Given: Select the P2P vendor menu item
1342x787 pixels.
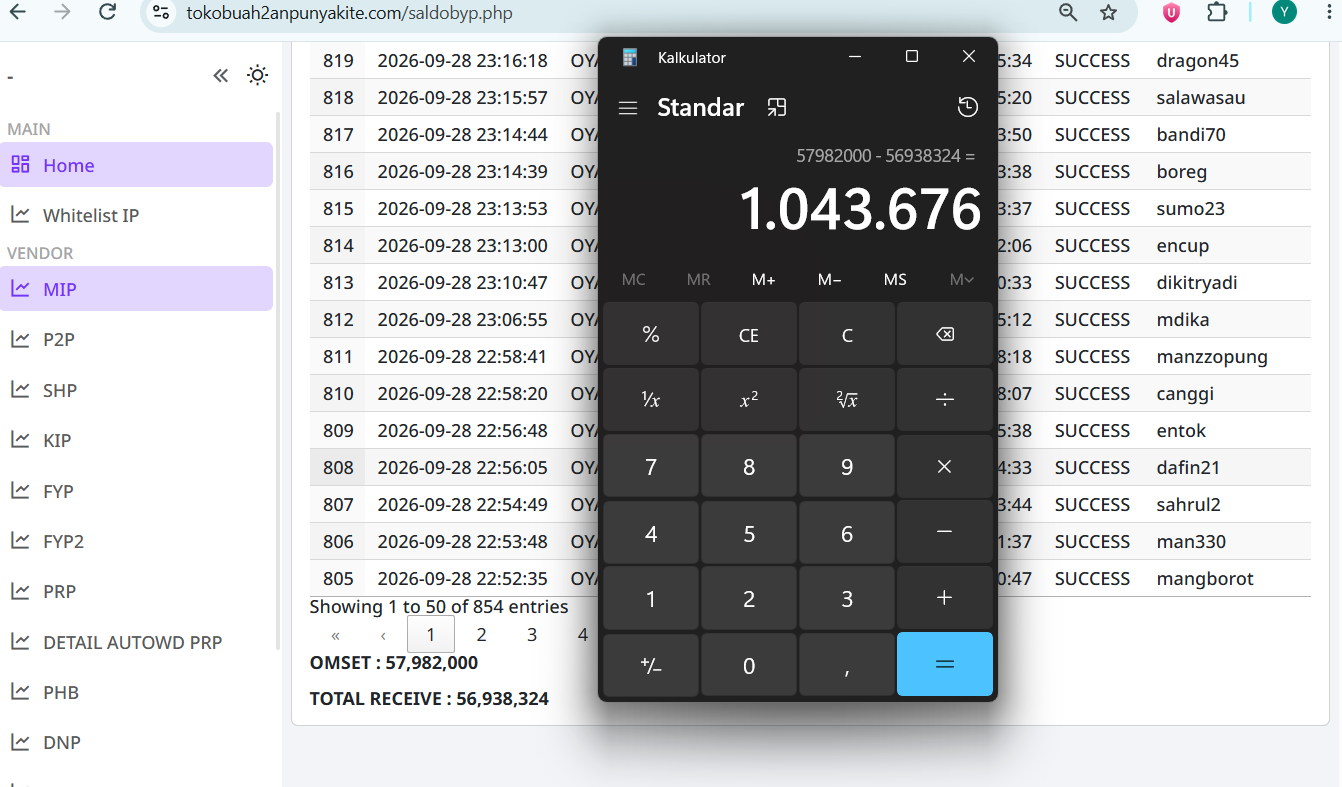Looking at the screenshot, I should pyautogui.click(x=58, y=339).
